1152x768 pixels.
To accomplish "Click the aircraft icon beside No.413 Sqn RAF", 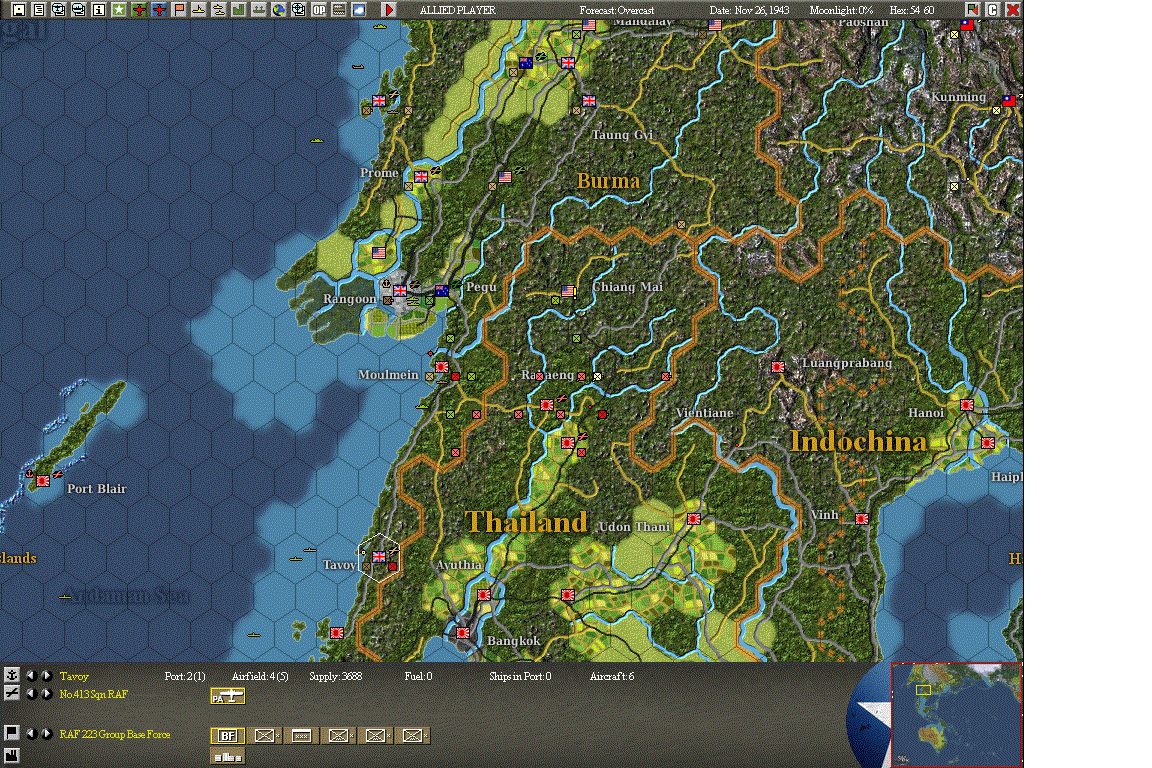I will [x=11, y=692].
